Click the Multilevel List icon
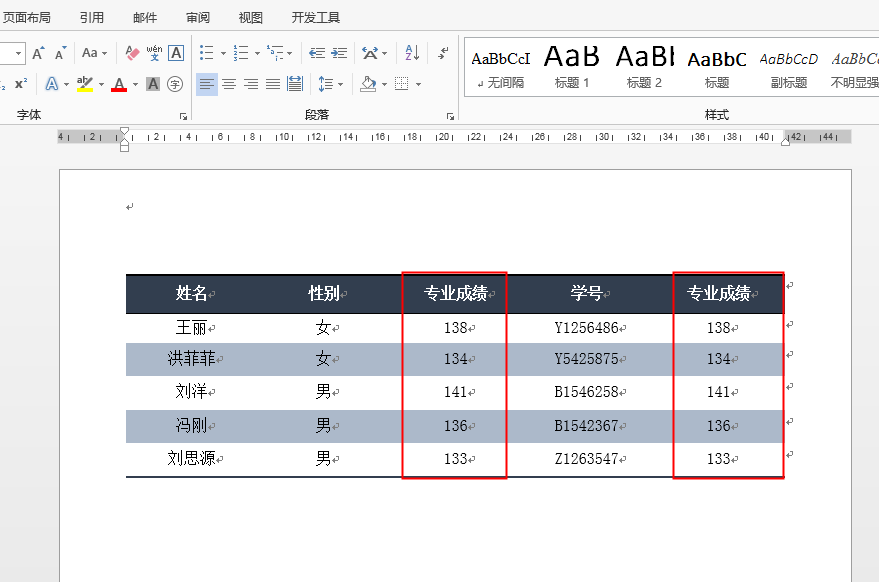The height and width of the screenshot is (582, 879). 275,53
